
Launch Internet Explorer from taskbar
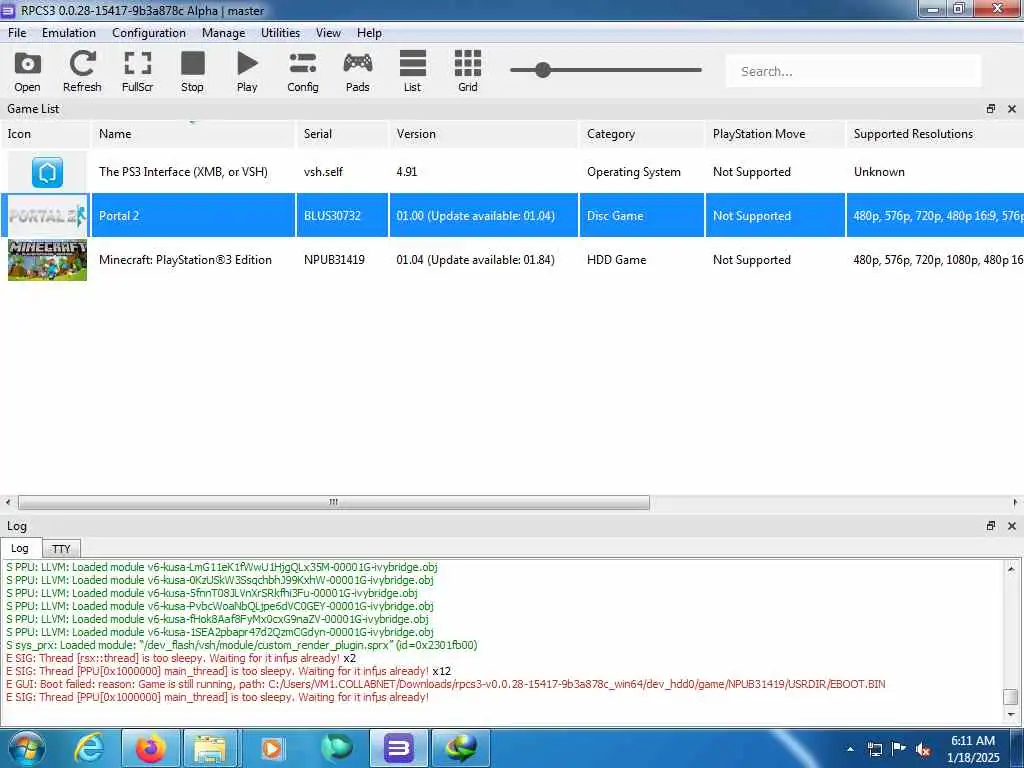tap(89, 748)
